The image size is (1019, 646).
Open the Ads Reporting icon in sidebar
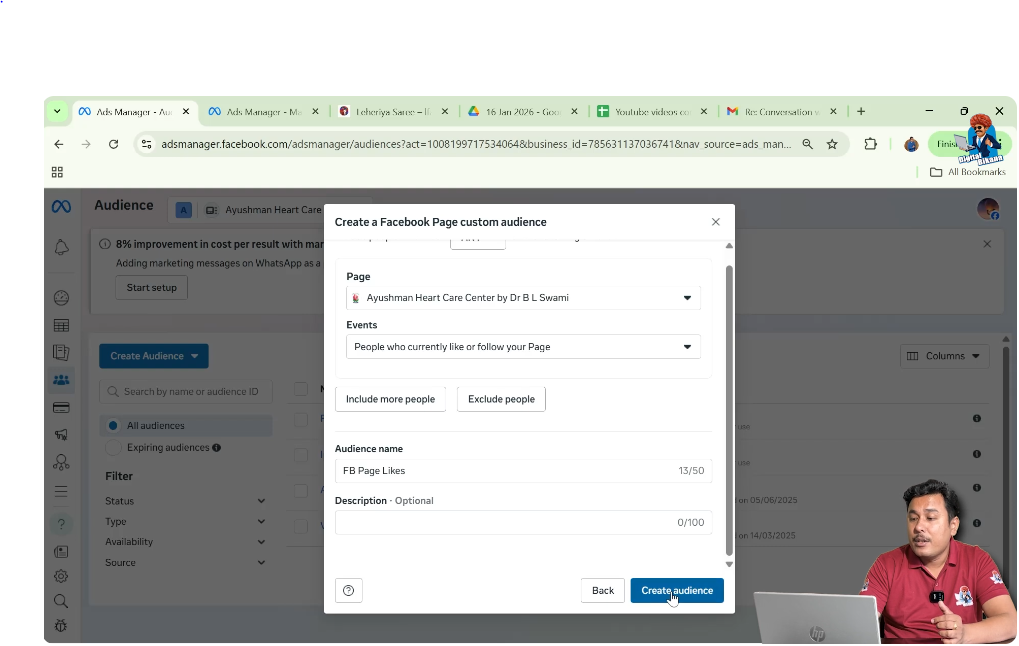61,352
